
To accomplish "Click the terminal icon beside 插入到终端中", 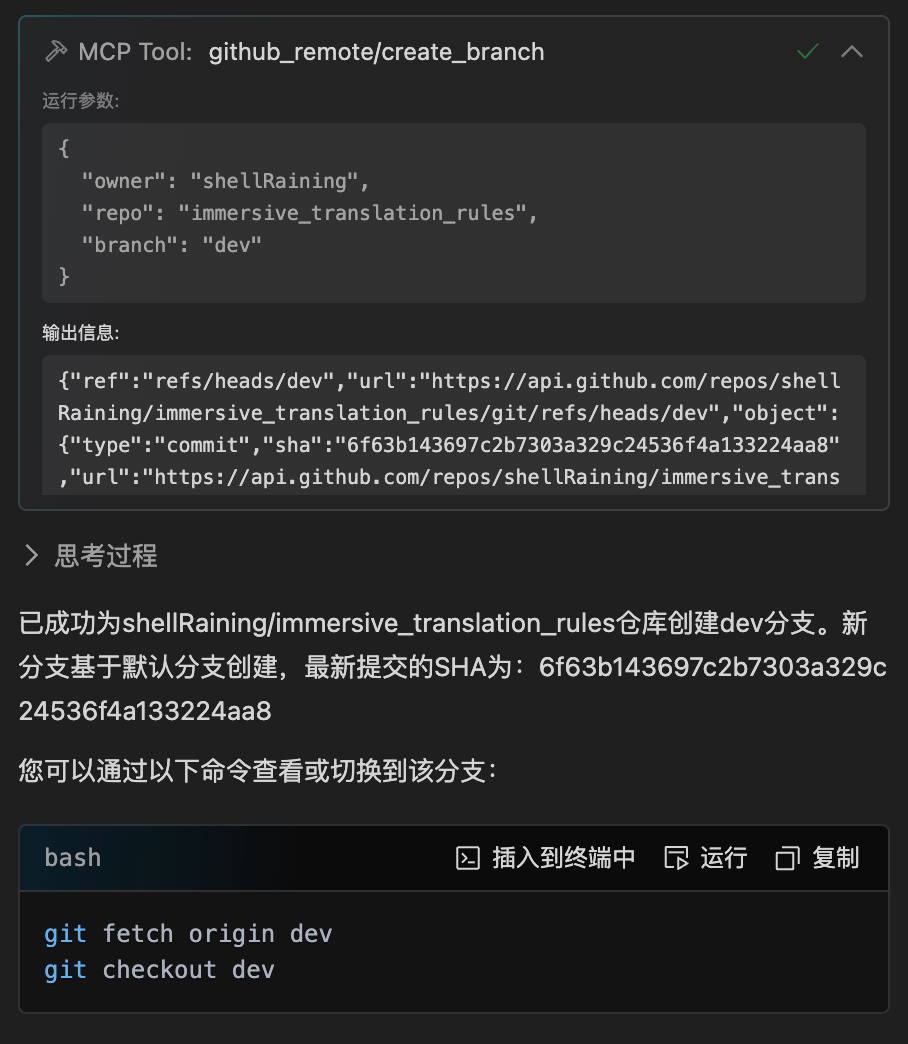I will [468, 858].
